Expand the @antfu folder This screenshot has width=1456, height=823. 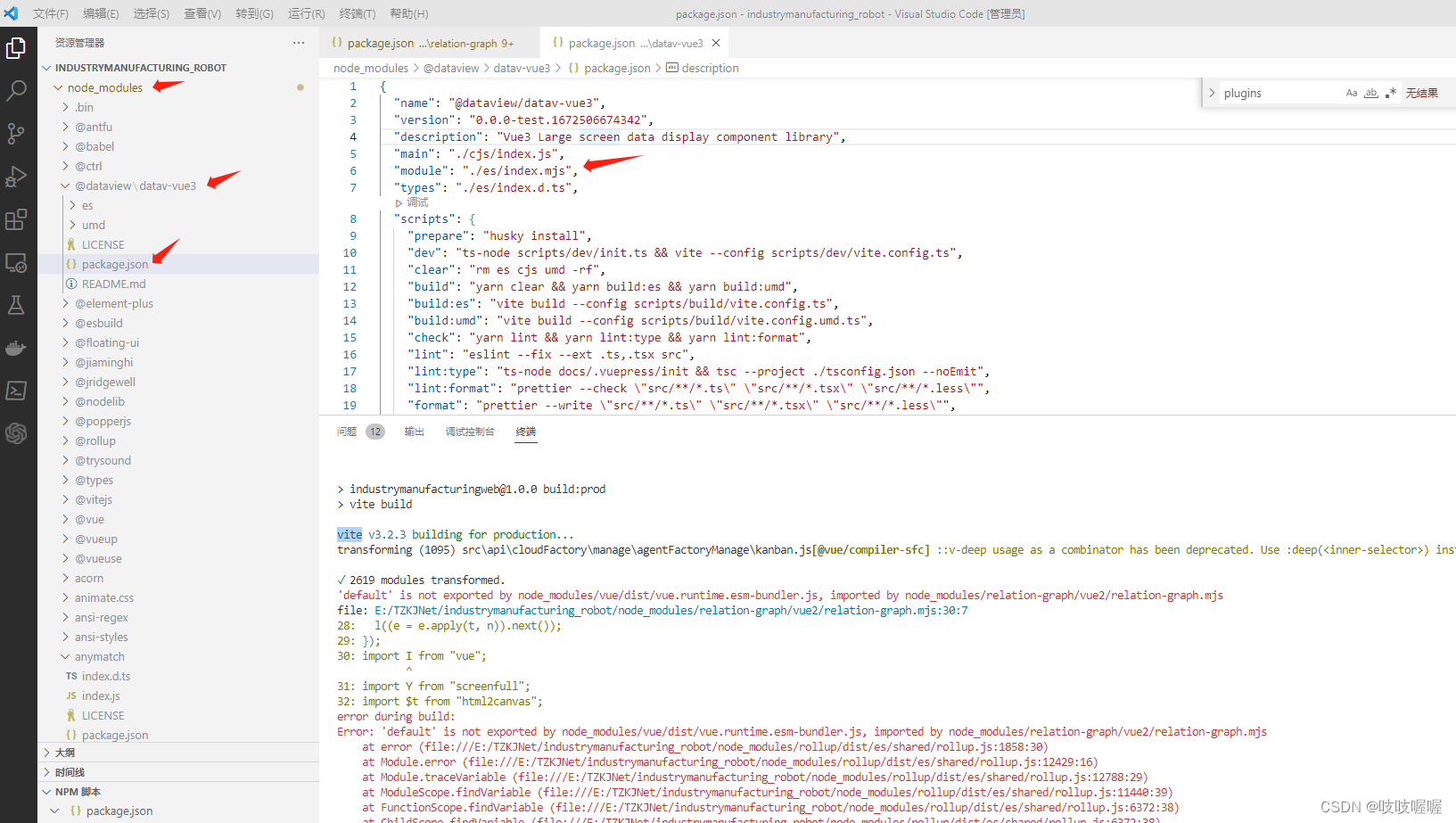click(x=94, y=127)
